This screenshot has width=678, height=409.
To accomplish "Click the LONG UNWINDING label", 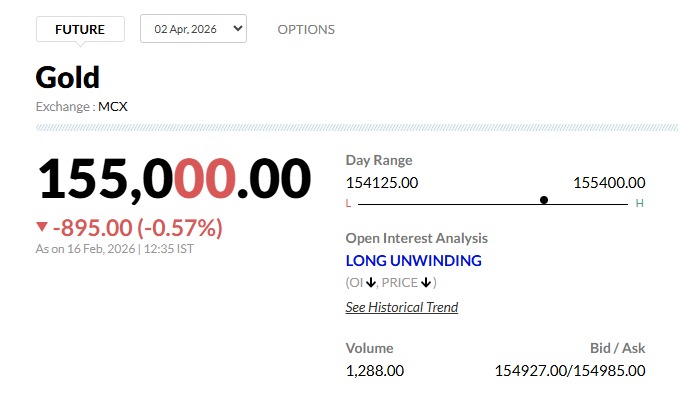I will (413, 260).
